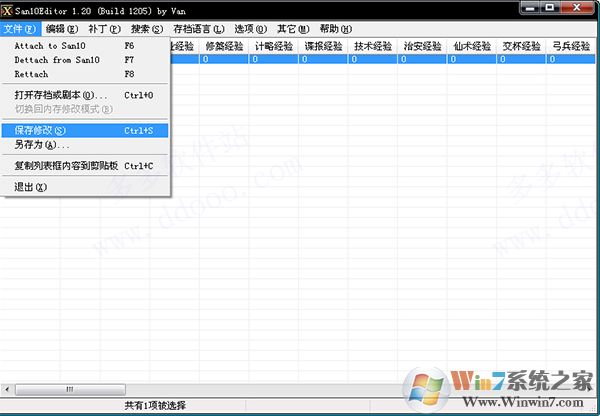Select the '技术经验' cell in highlighted row

[x=373, y=59]
